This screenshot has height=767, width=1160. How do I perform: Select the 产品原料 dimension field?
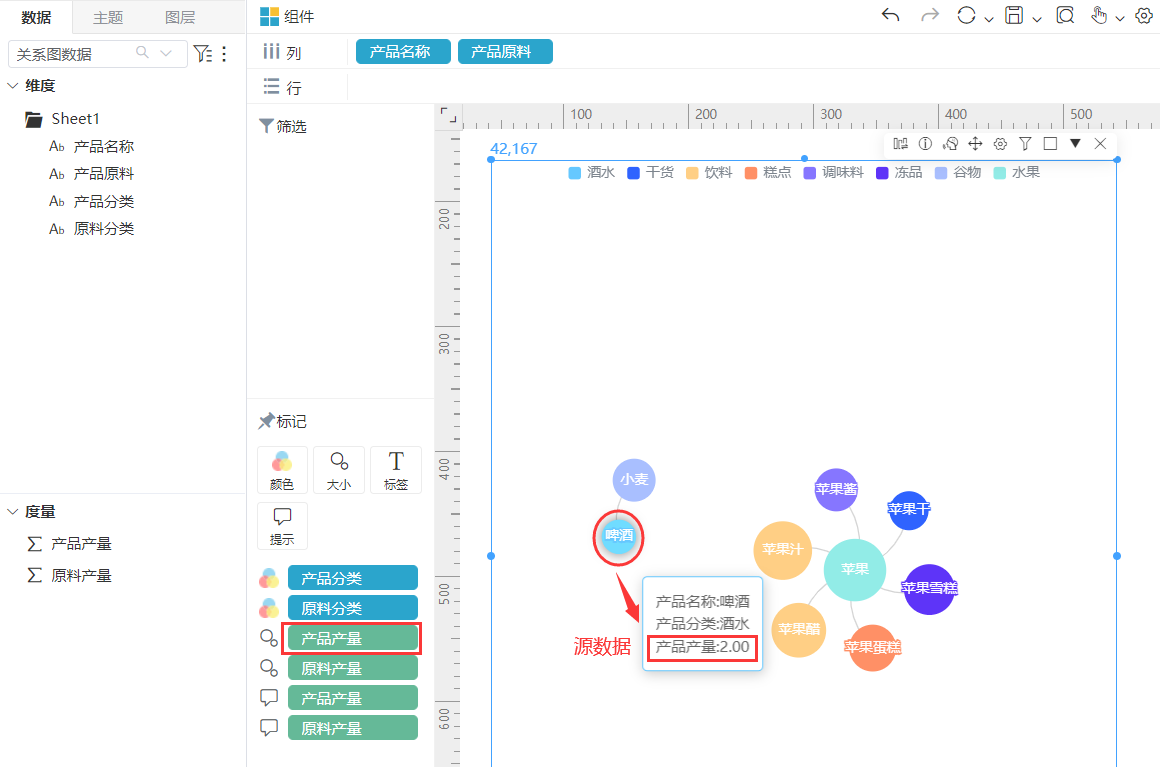click(92, 174)
